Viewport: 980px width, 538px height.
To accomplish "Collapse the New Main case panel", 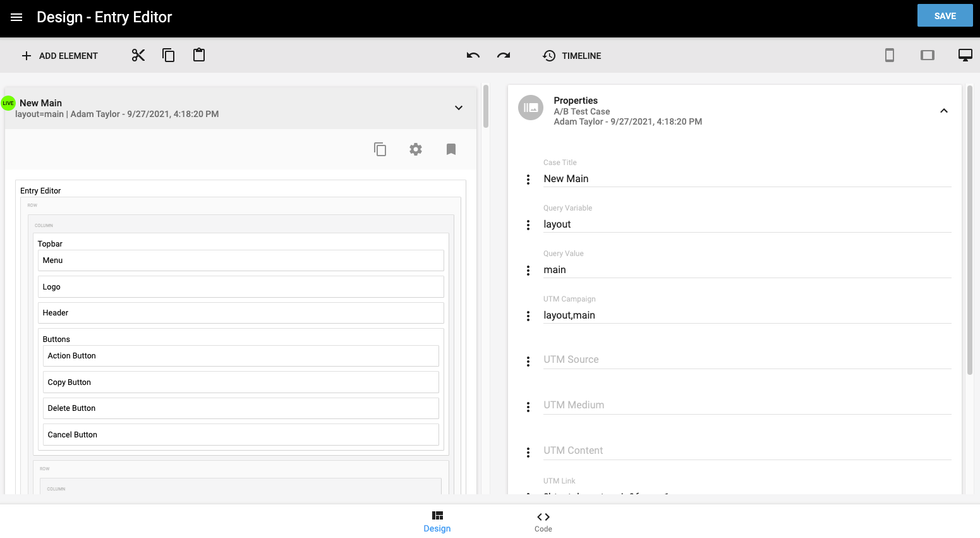I will pos(459,108).
